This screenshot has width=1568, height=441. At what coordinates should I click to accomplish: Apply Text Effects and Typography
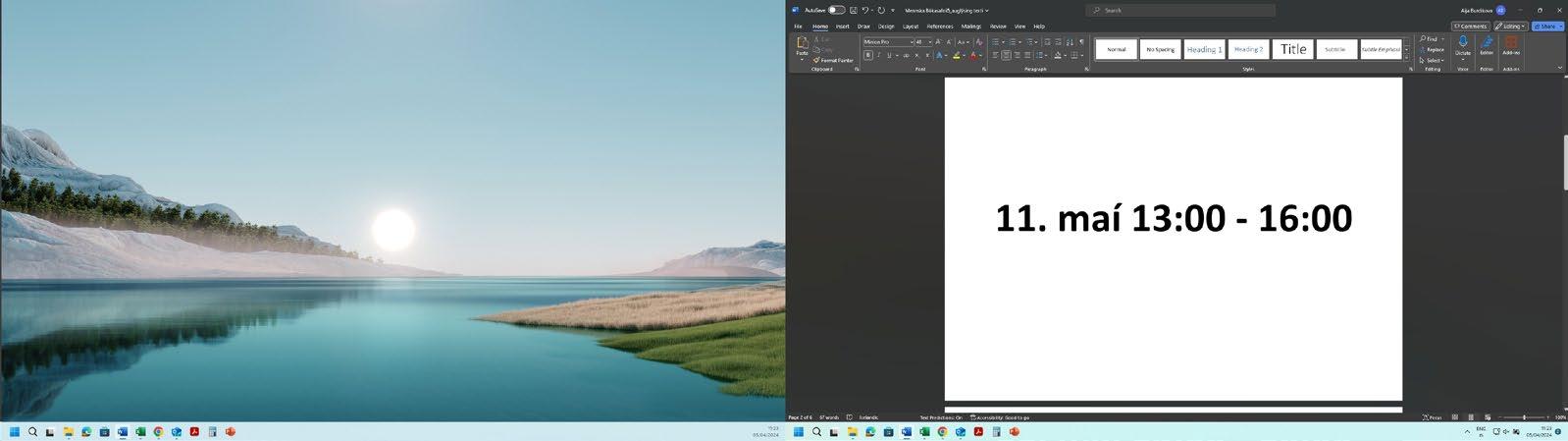click(939, 55)
